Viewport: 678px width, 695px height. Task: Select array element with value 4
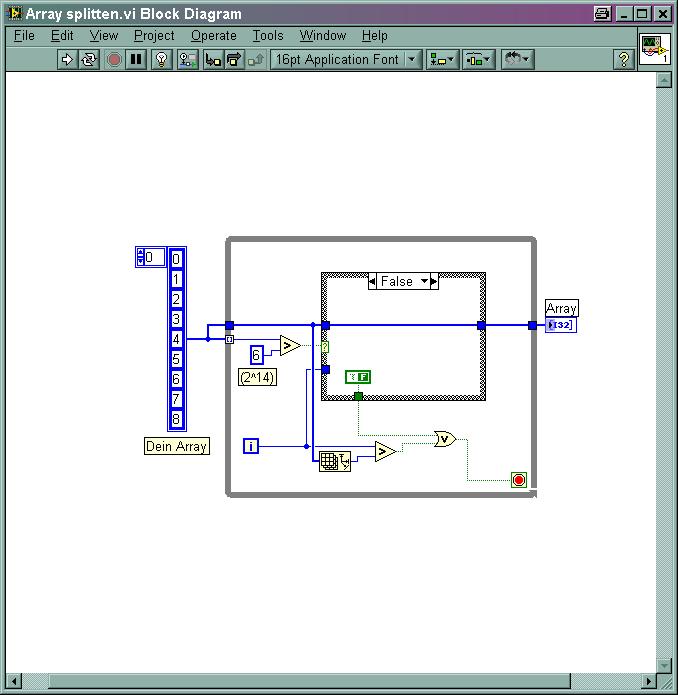[x=176, y=339]
